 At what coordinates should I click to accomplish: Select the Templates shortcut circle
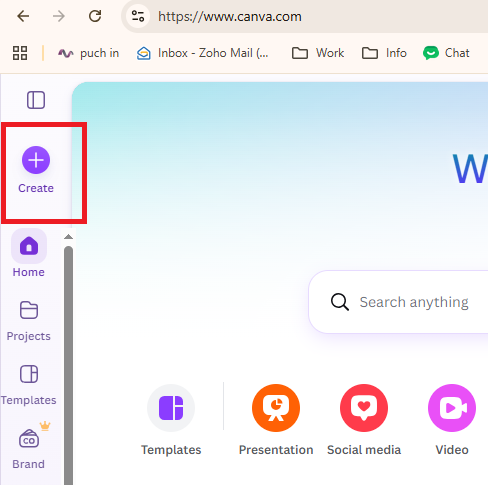click(x=171, y=408)
